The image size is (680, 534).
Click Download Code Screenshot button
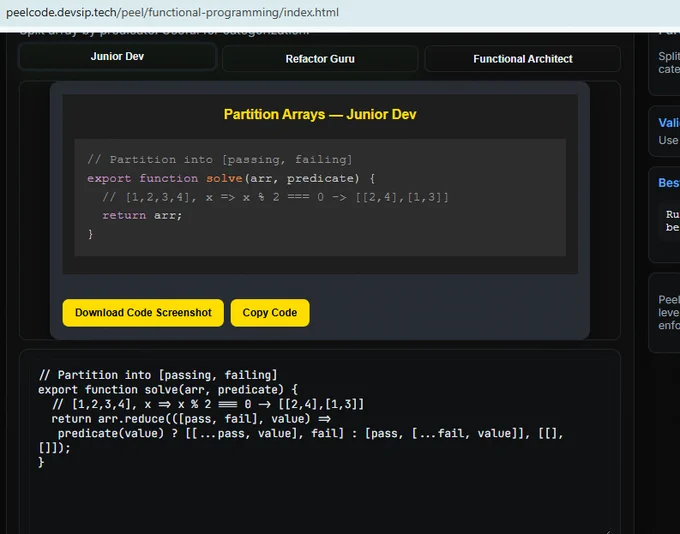pos(143,312)
